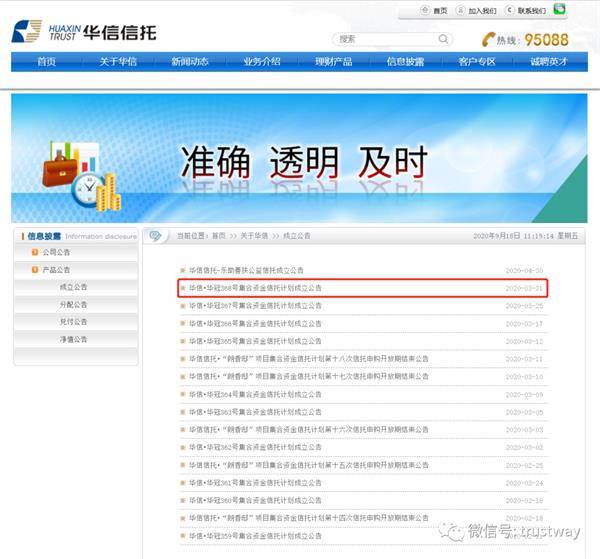Open the 诚聘英才 navigation menu
Image resolution: width=600 pixels, height=559 pixels.
(548, 62)
